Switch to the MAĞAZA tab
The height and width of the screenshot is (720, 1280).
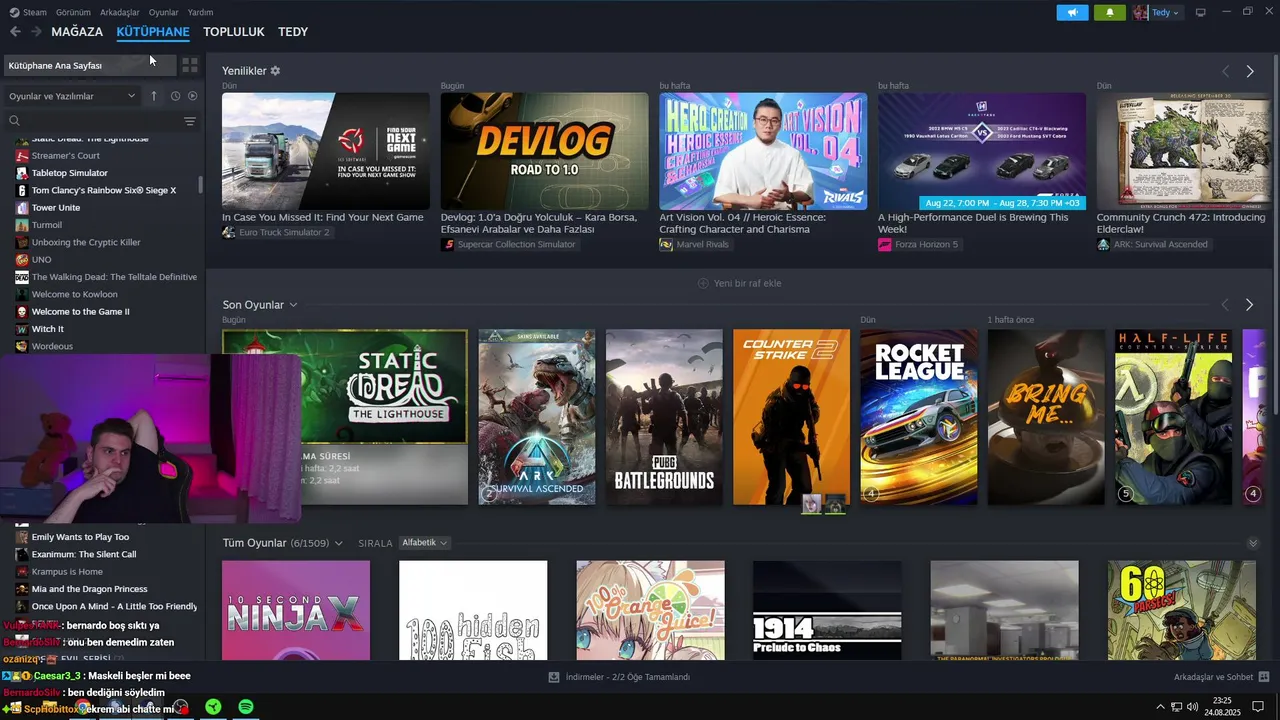tap(77, 32)
